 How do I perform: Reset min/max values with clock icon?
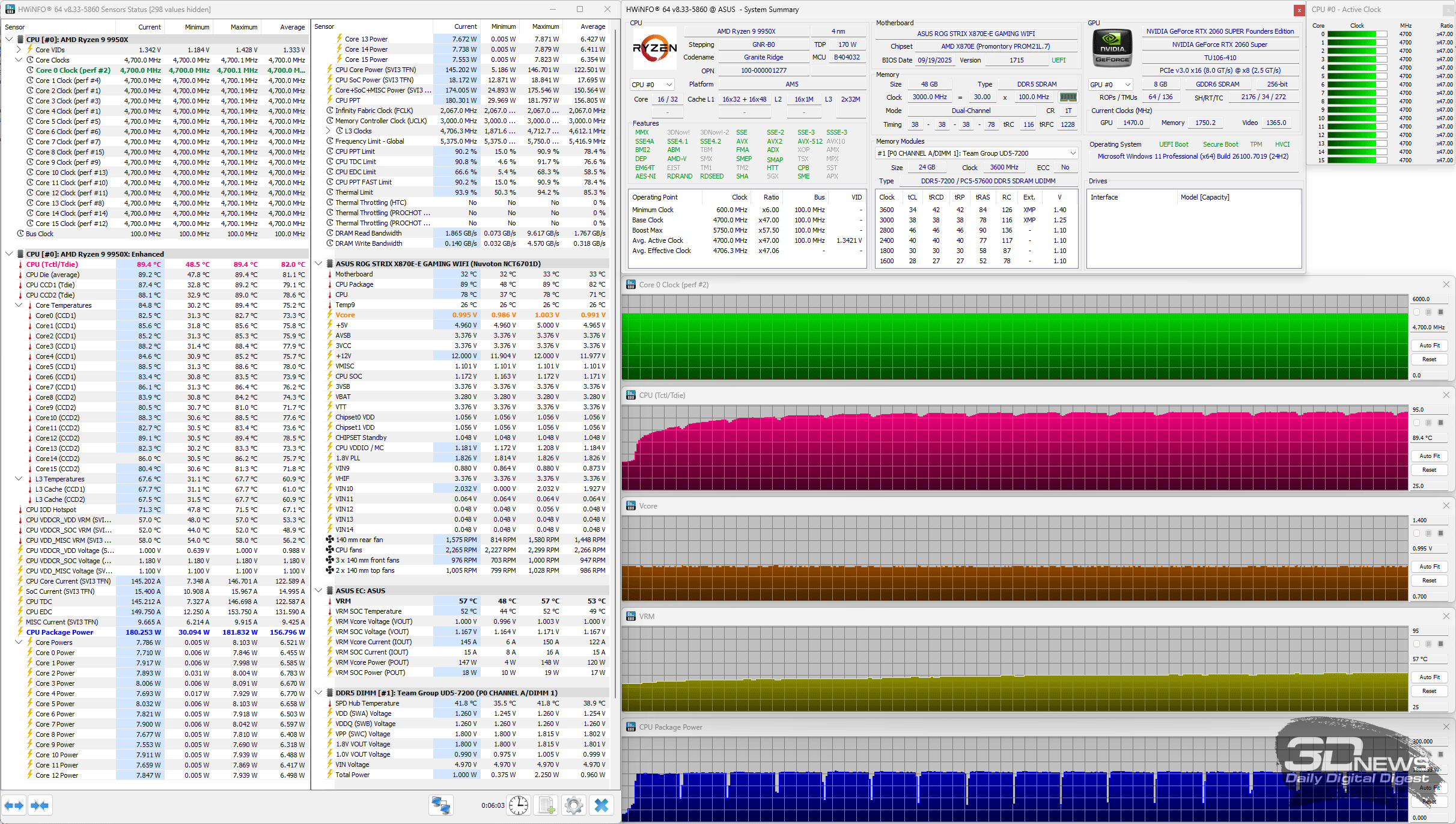click(519, 805)
